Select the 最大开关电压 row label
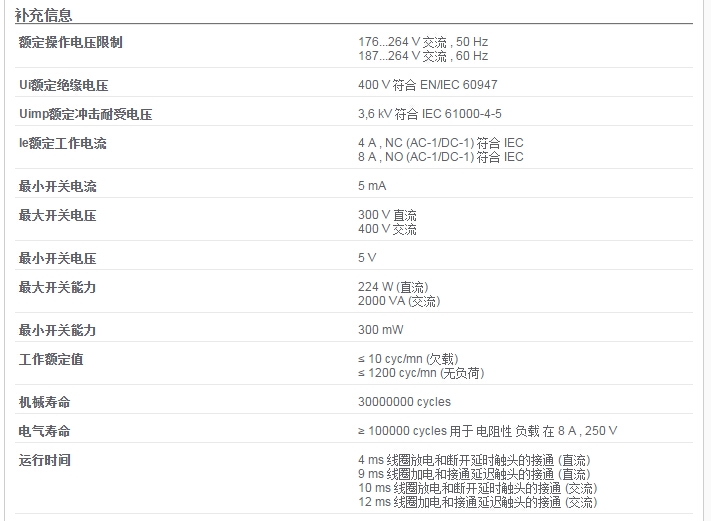This screenshot has height=521, width=711. coord(58,215)
